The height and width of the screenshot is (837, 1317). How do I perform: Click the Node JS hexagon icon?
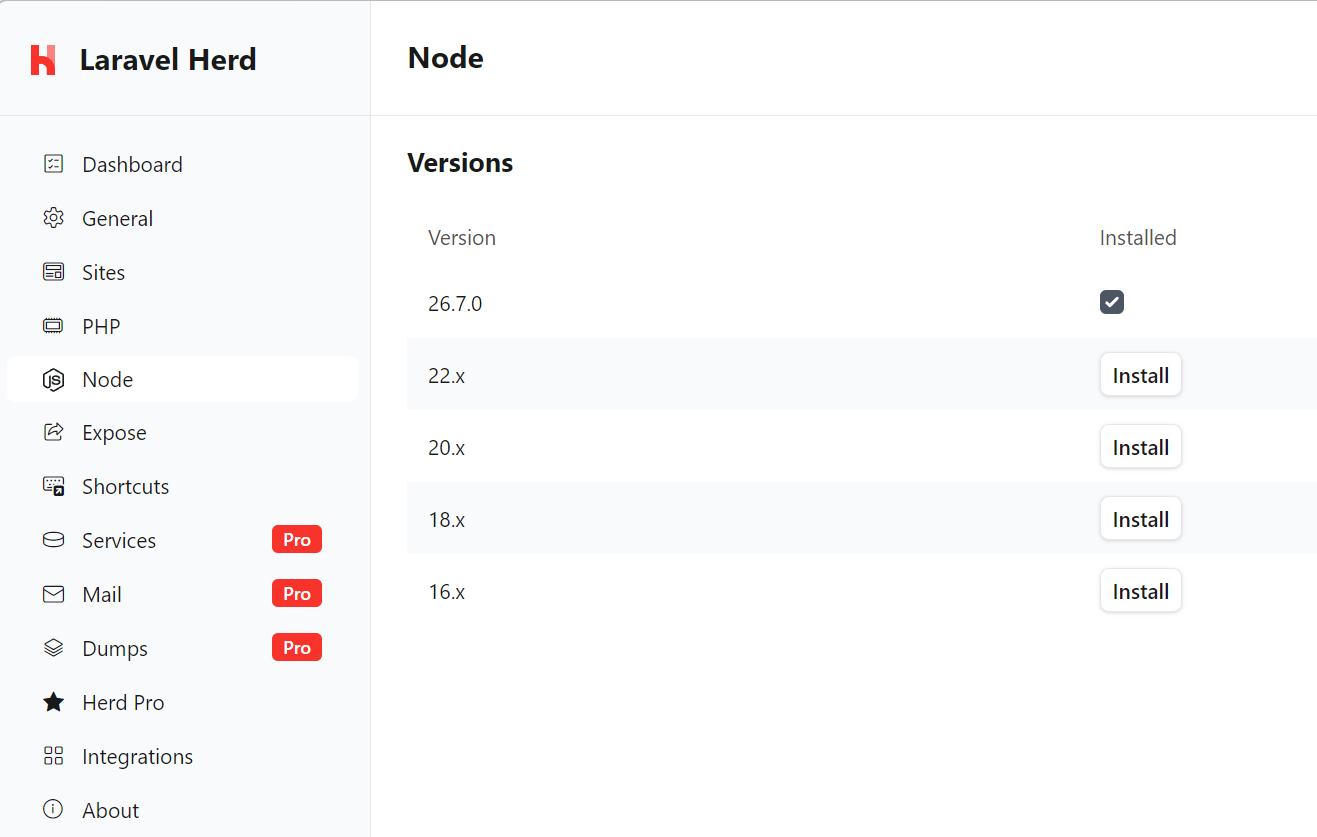[x=53, y=380]
